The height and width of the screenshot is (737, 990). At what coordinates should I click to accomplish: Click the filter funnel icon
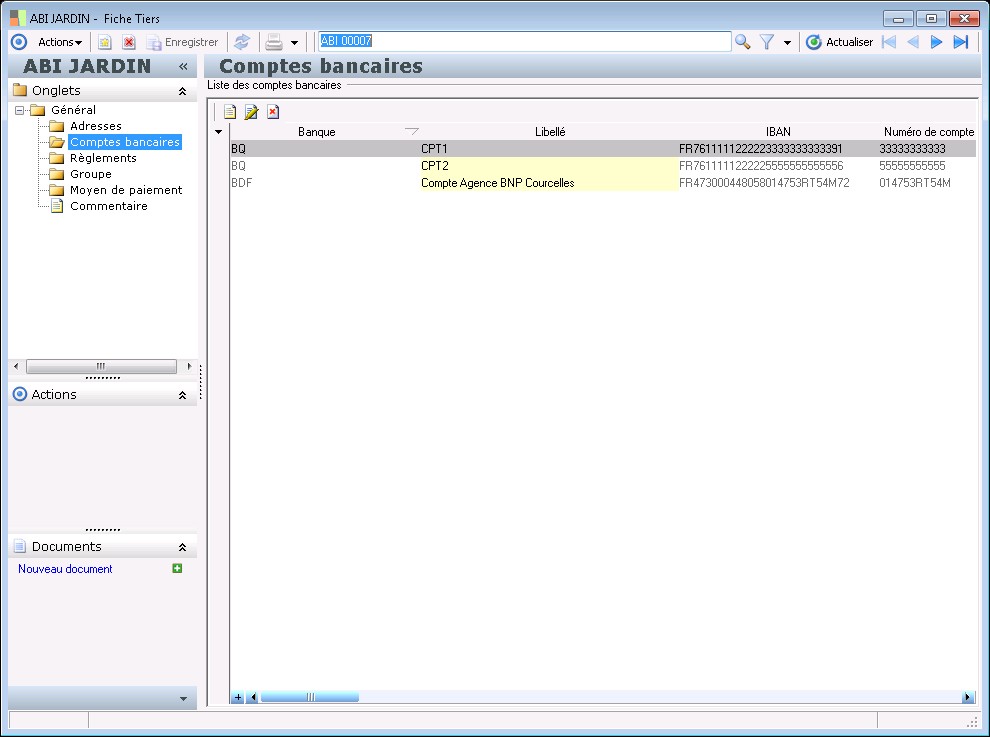[x=766, y=42]
